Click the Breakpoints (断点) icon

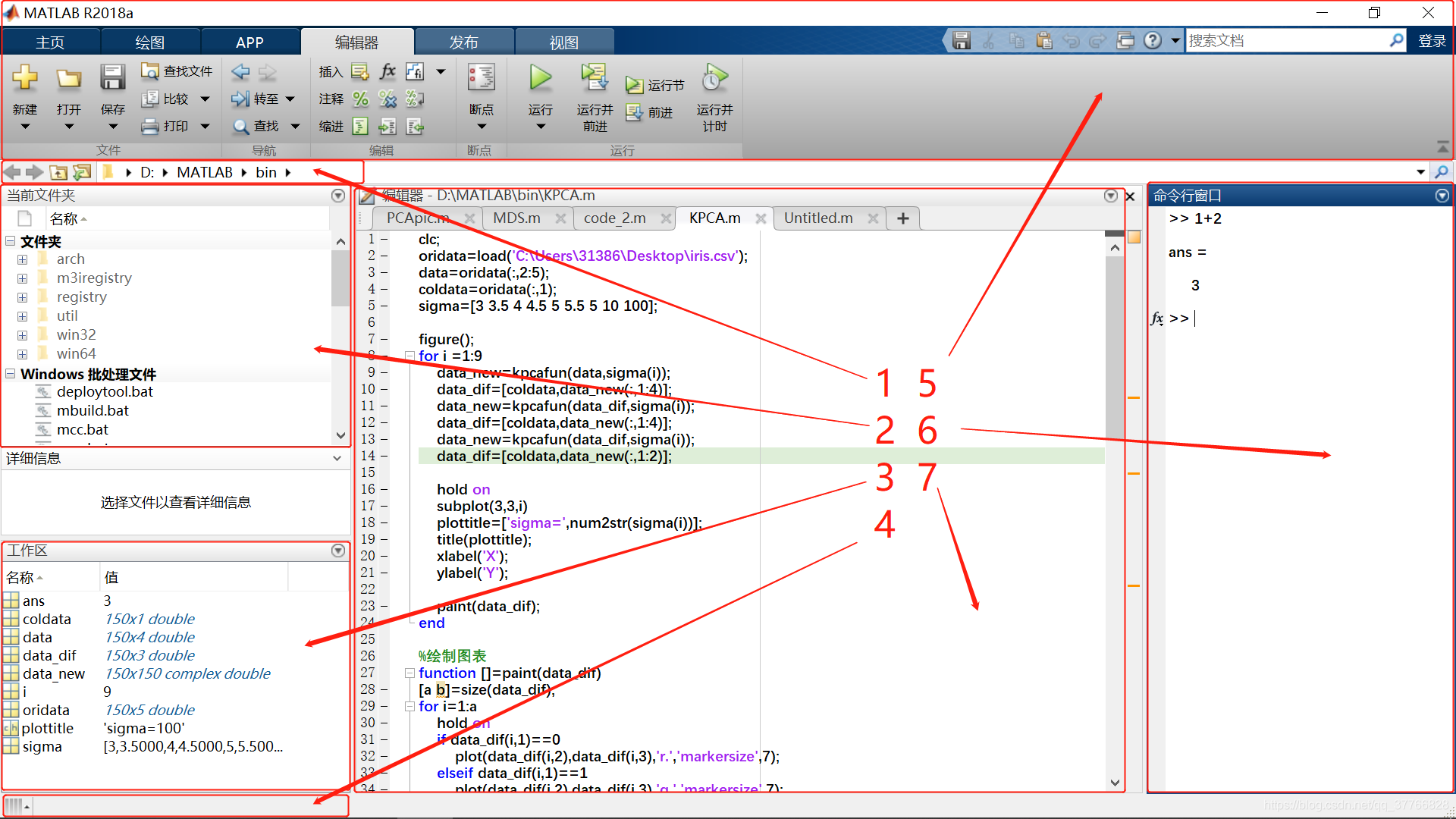(481, 77)
